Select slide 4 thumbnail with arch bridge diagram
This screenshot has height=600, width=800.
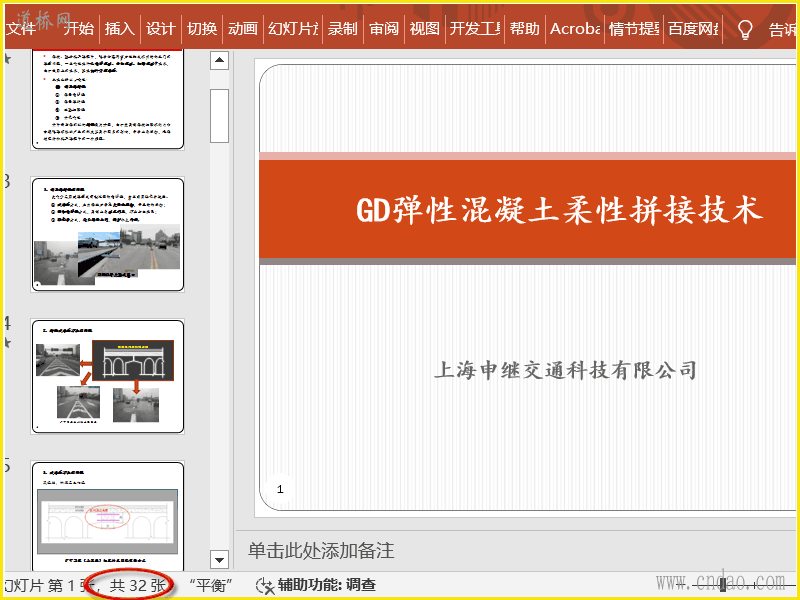(107, 377)
